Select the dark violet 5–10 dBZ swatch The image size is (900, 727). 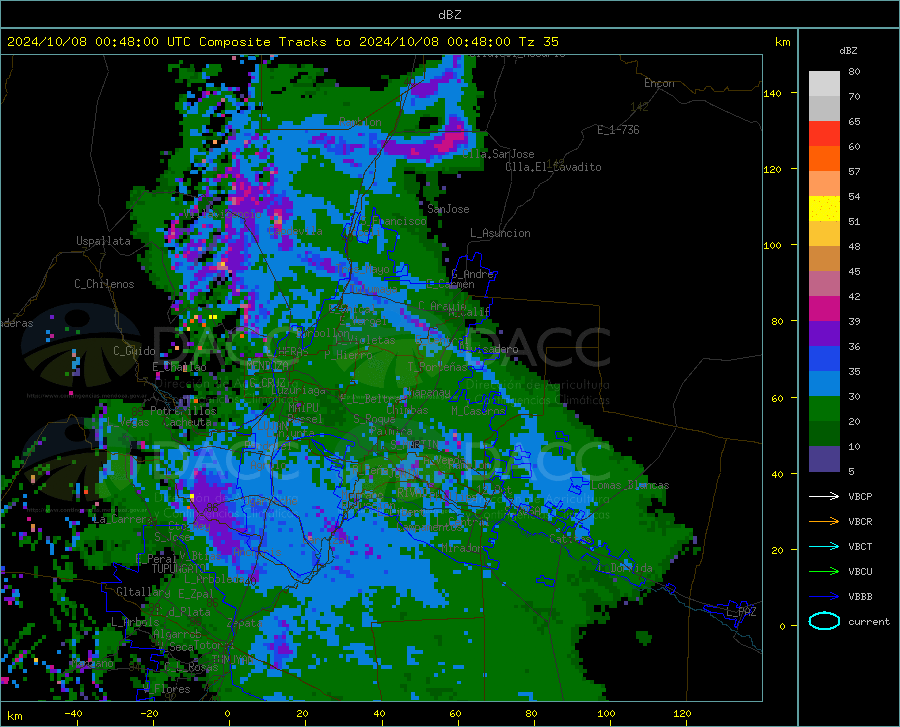pos(824,459)
